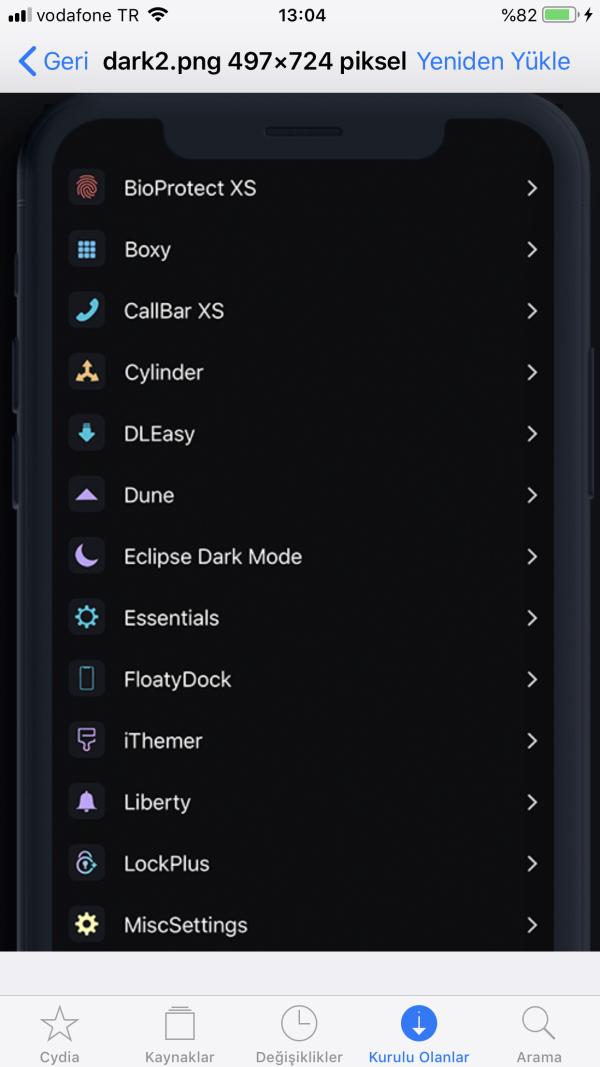Tap the Eclipse Dark Mode moon icon
The width and height of the screenshot is (600, 1067).
pyautogui.click(x=87, y=556)
